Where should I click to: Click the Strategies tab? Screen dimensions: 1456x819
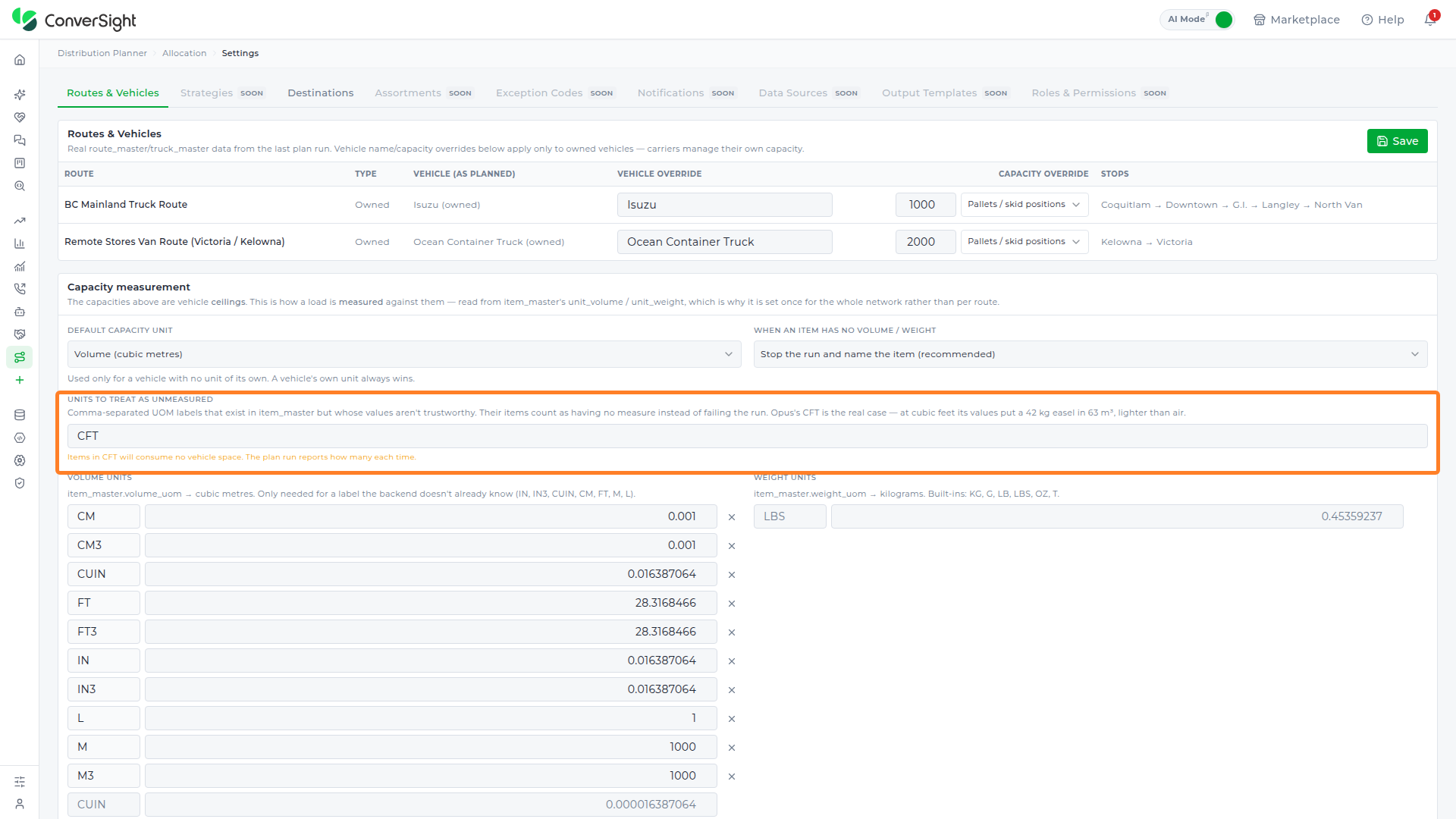coord(221,93)
